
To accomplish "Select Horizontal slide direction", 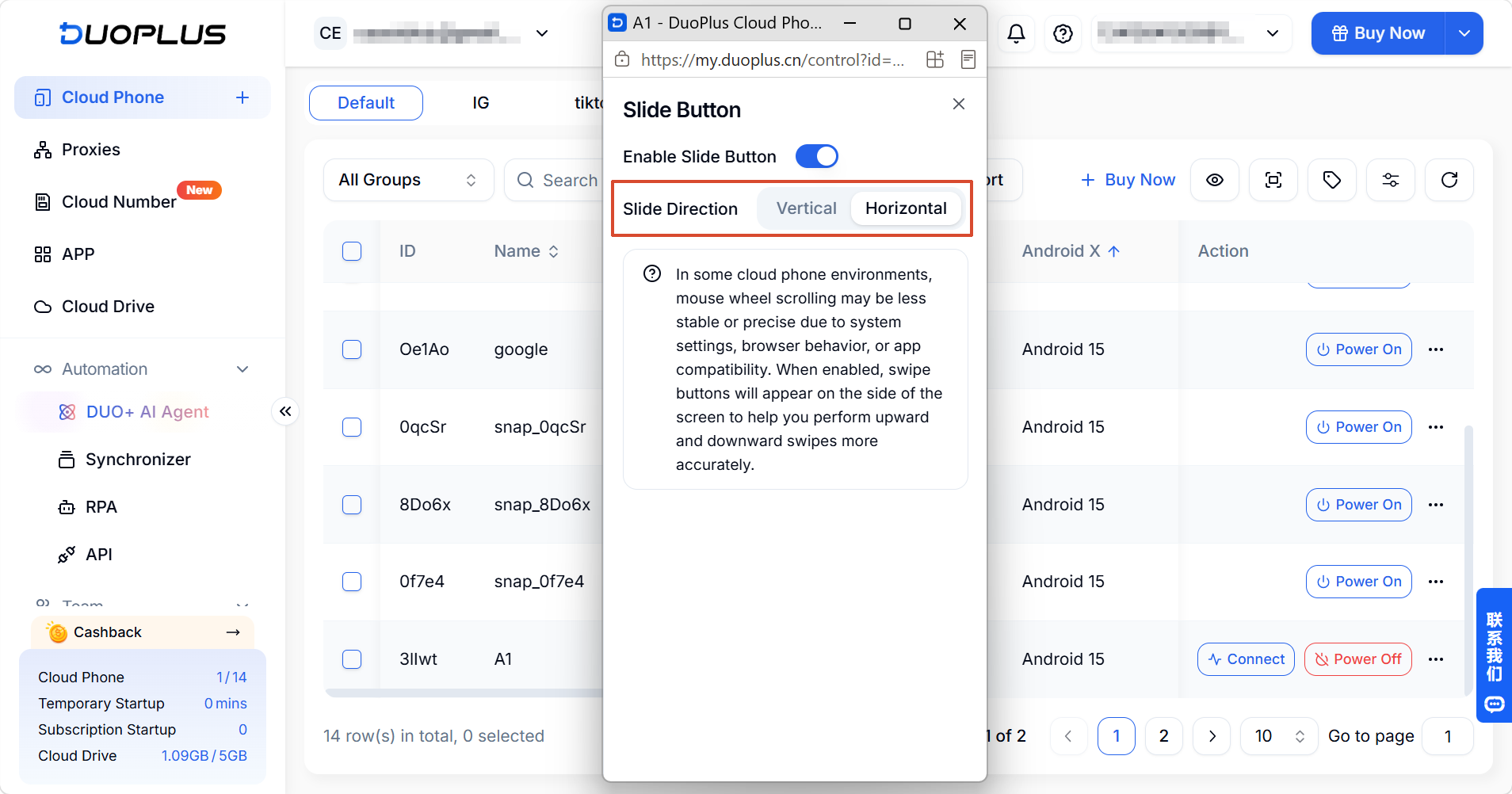I will (906, 208).
